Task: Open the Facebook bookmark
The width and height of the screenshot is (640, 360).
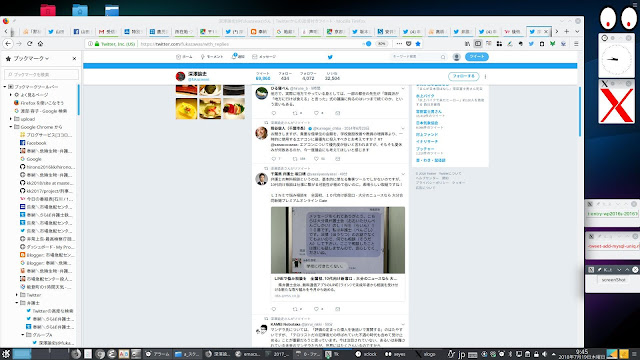Action: pyautogui.click(x=36, y=143)
